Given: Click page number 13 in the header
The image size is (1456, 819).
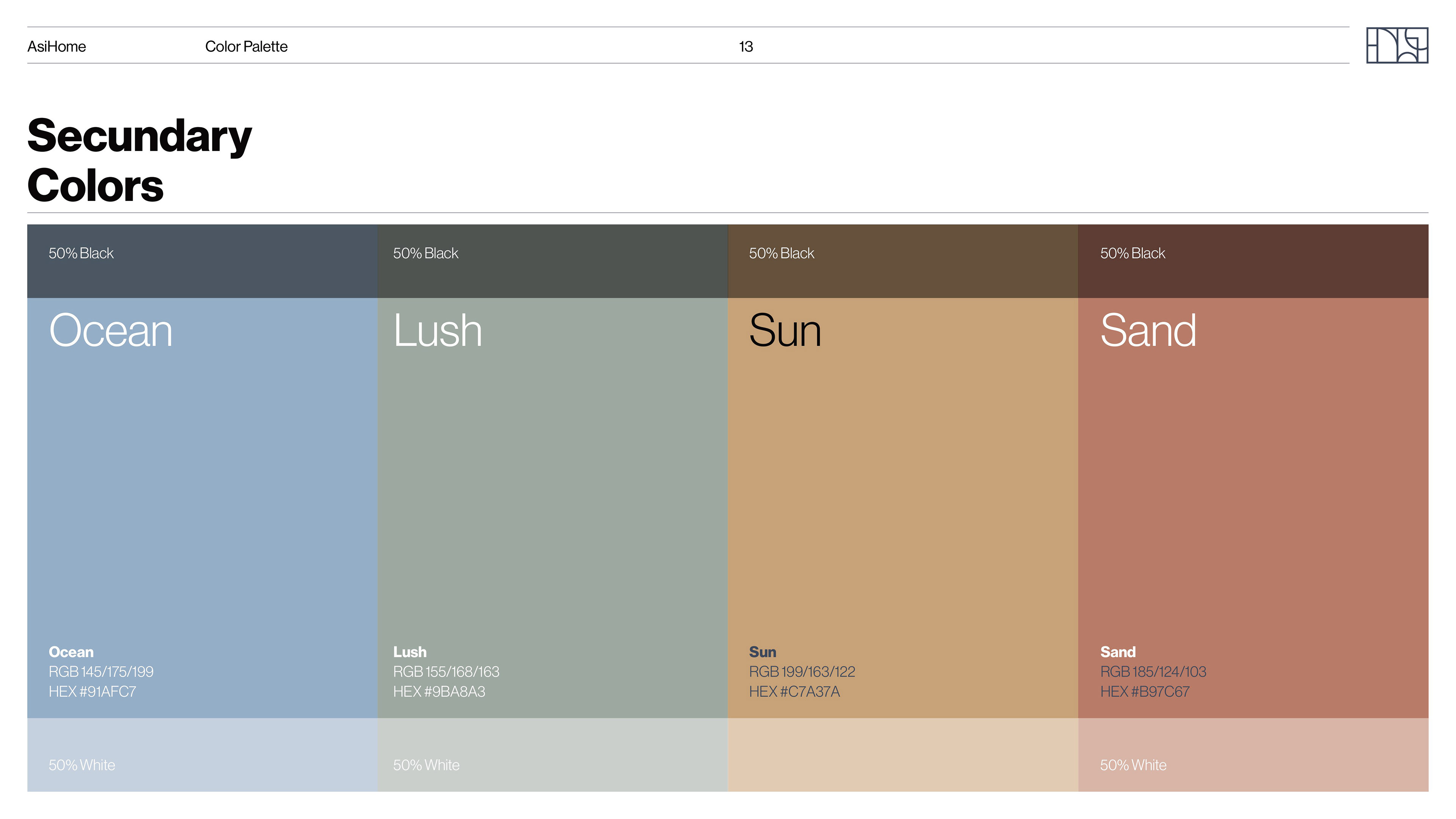Looking at the screenshot, I should click(x=745, y=46).
